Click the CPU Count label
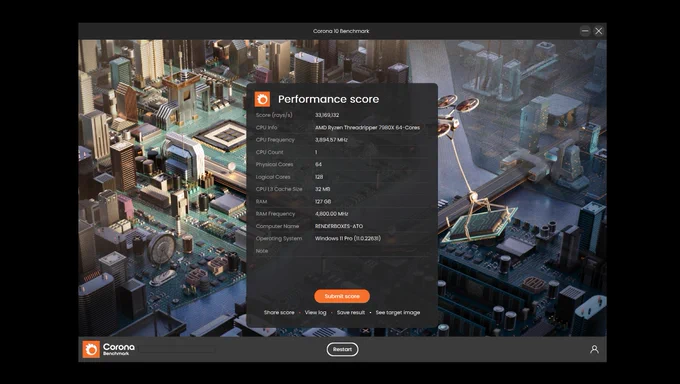 (x=269, y=152)
